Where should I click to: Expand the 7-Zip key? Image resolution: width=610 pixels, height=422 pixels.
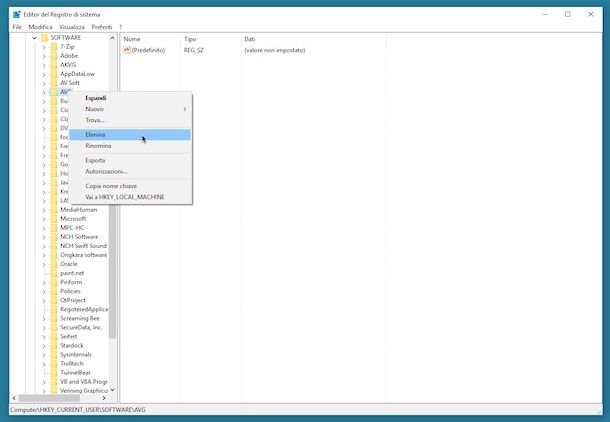(x=44, y=47)
